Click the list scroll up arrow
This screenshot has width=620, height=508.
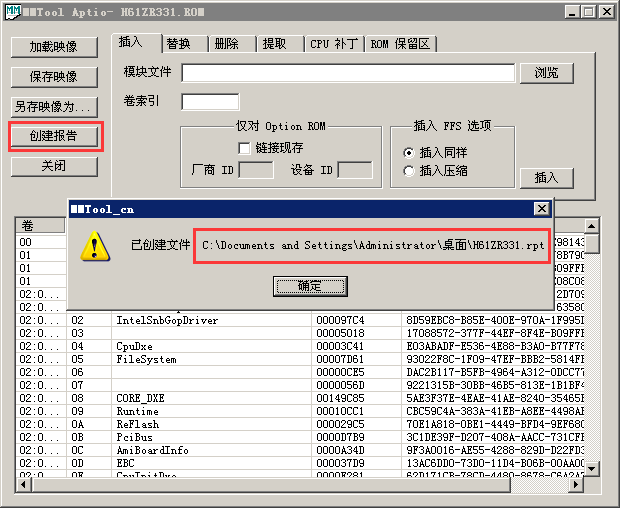592,226
